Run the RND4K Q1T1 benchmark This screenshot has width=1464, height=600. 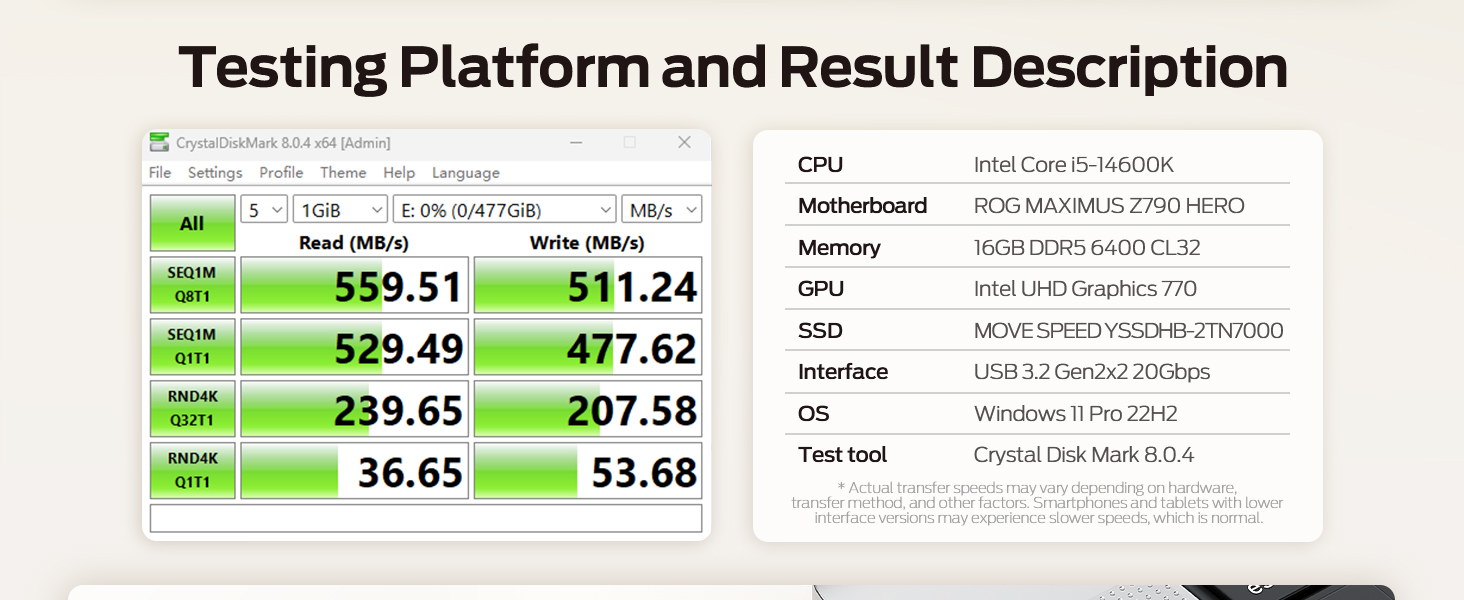192,471
